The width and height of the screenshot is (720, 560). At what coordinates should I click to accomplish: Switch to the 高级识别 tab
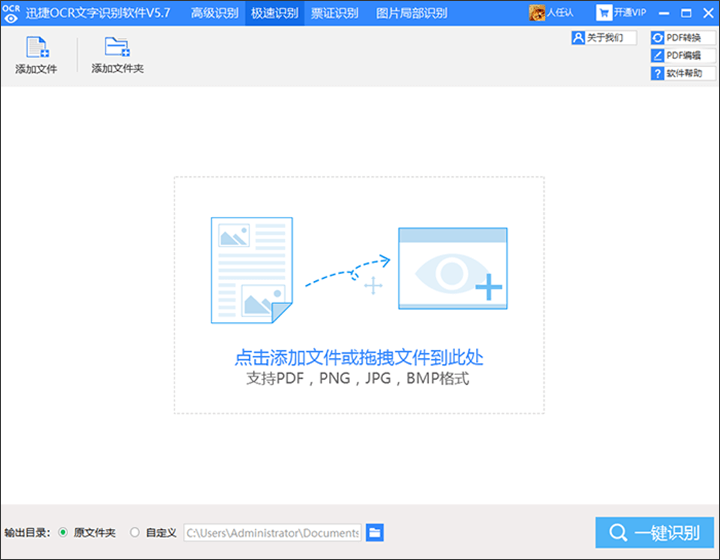(215, 12)
